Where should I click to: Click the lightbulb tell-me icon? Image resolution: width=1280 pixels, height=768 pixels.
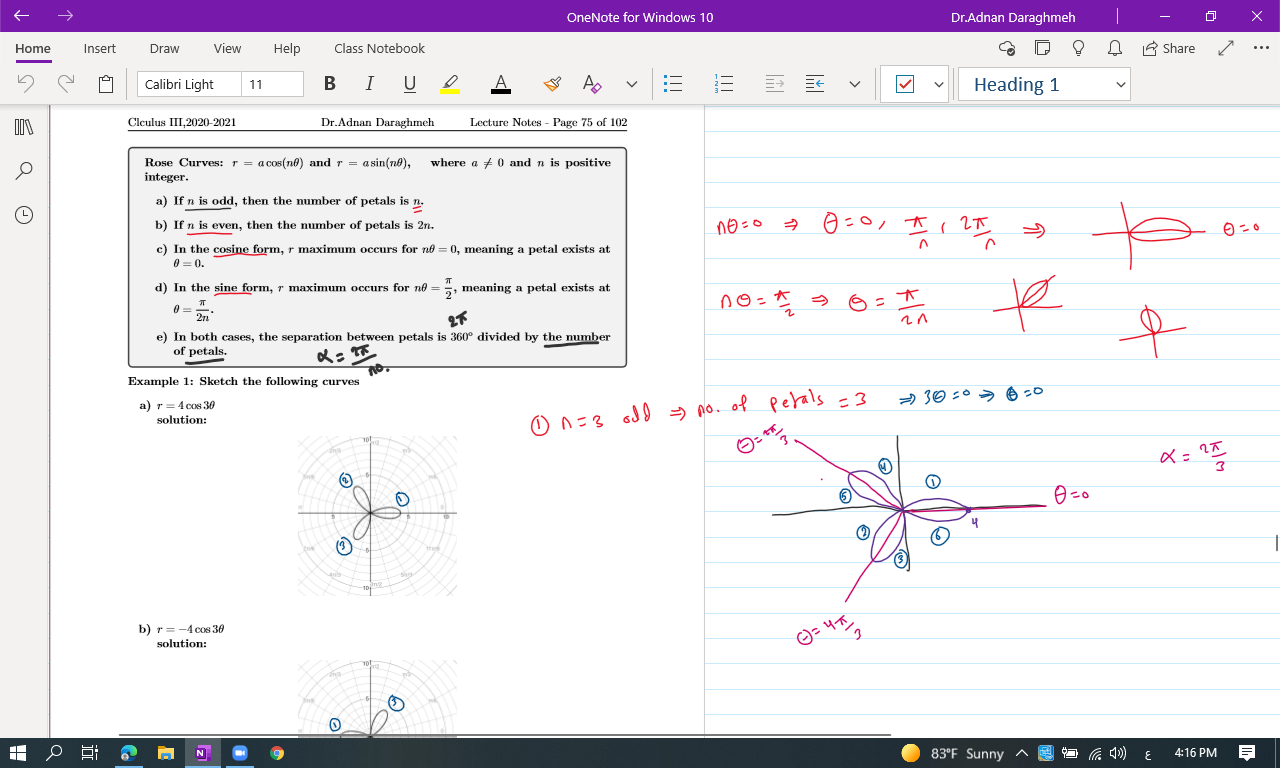point(1078,48)
